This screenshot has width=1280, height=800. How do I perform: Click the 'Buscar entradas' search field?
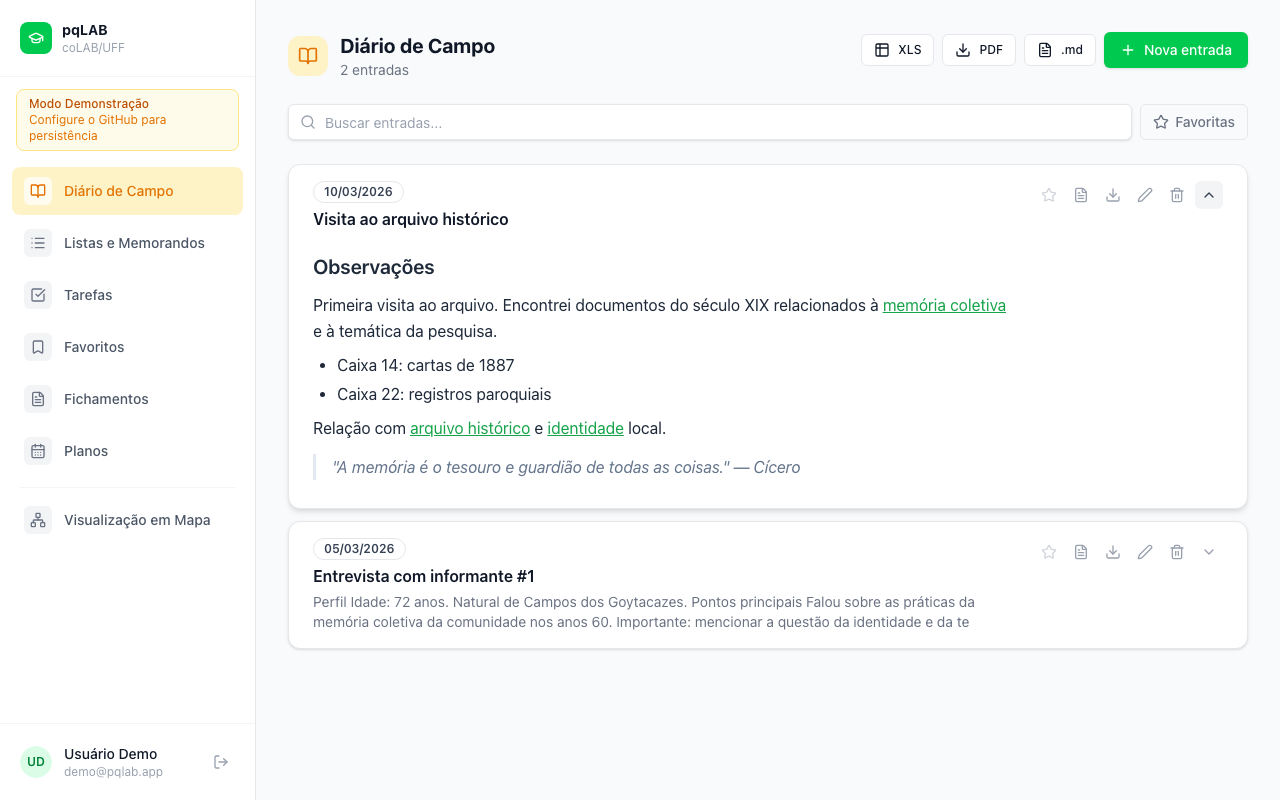click(710, 121)
